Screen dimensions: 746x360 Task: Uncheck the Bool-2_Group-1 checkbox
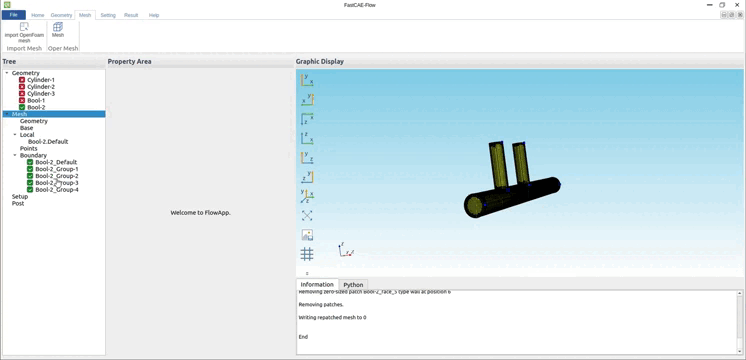[30, 169]
